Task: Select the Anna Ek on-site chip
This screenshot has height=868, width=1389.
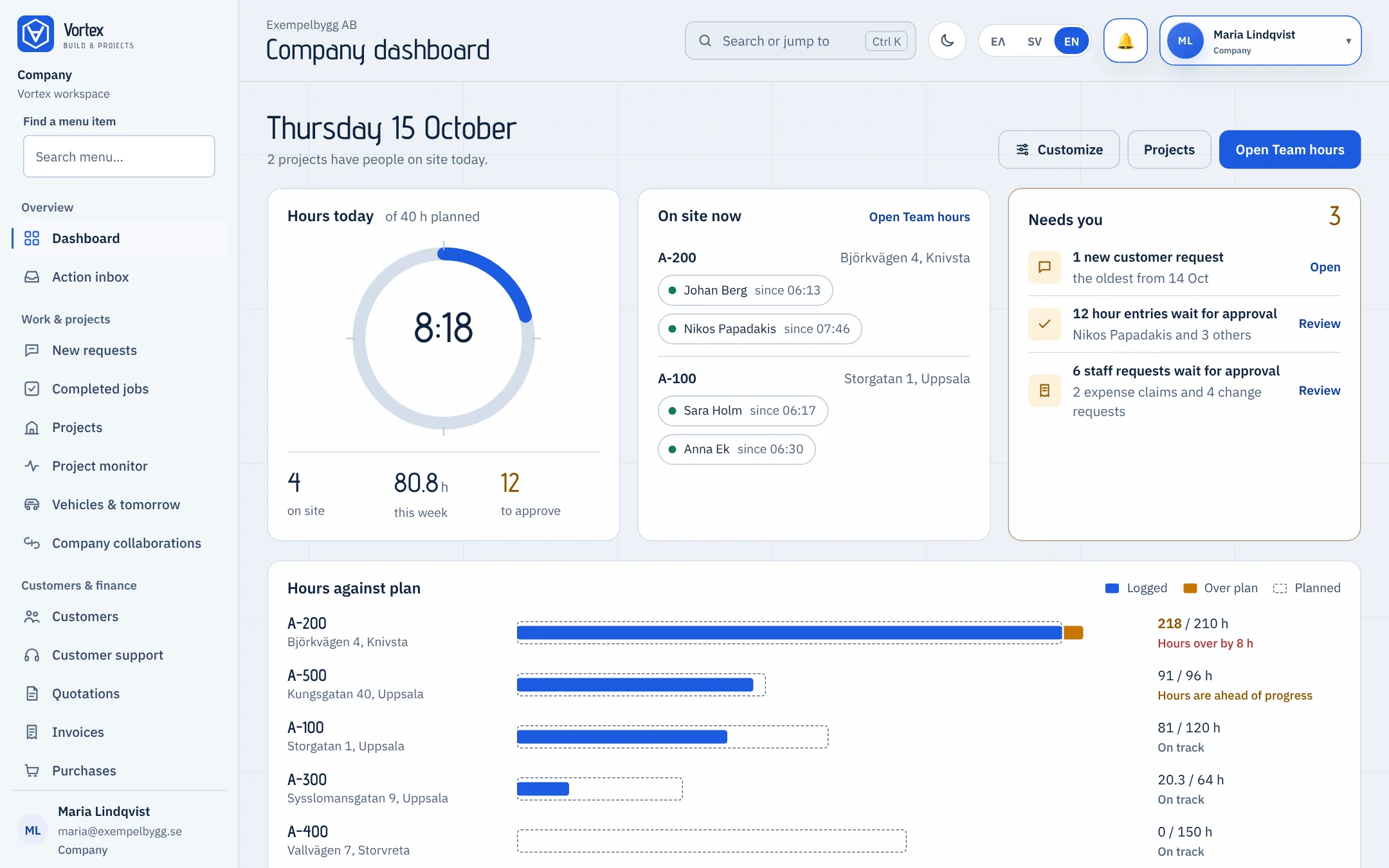Action: [x=737, y=449]
